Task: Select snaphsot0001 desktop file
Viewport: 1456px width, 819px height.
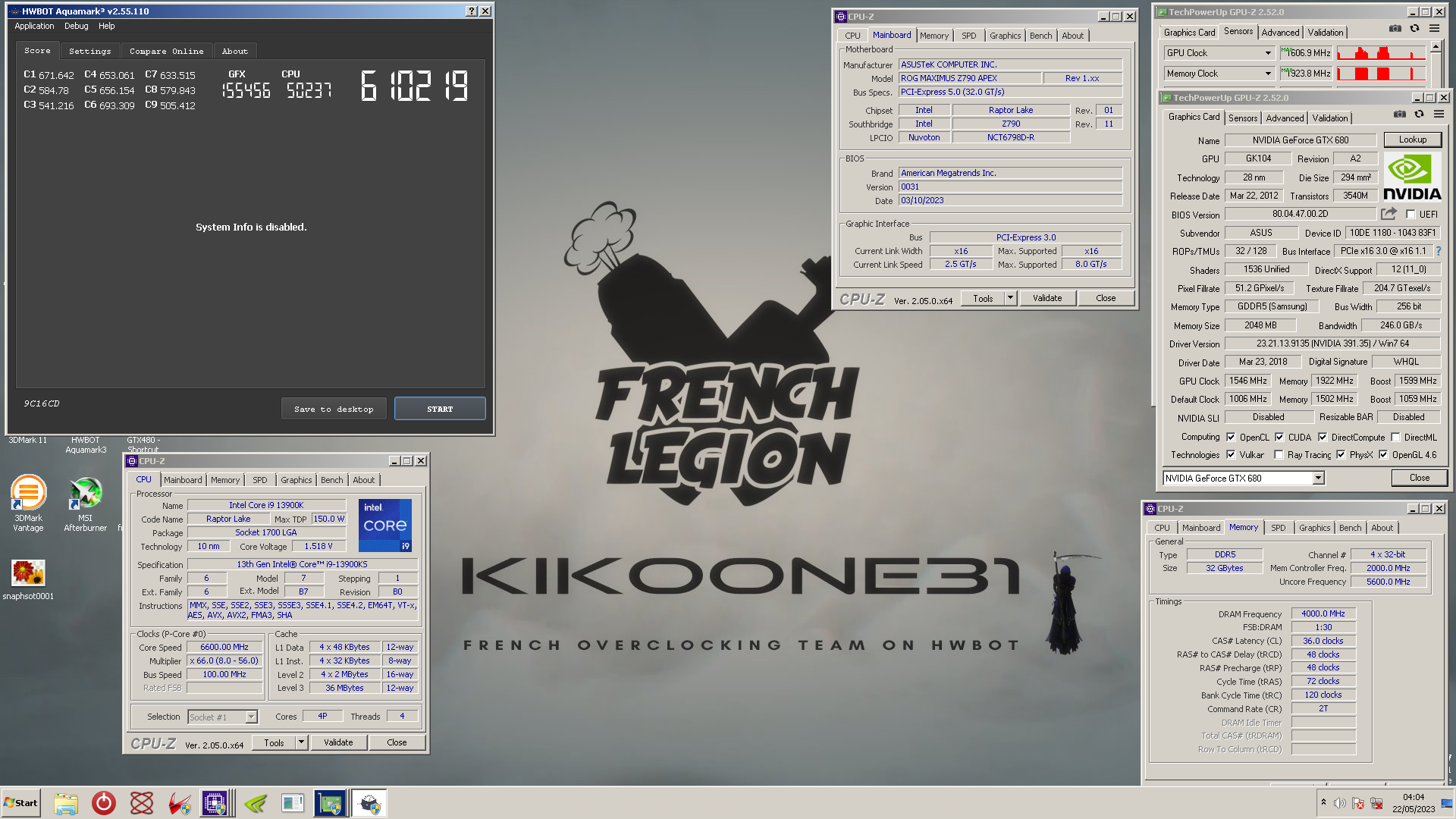Action: (28, 580)
